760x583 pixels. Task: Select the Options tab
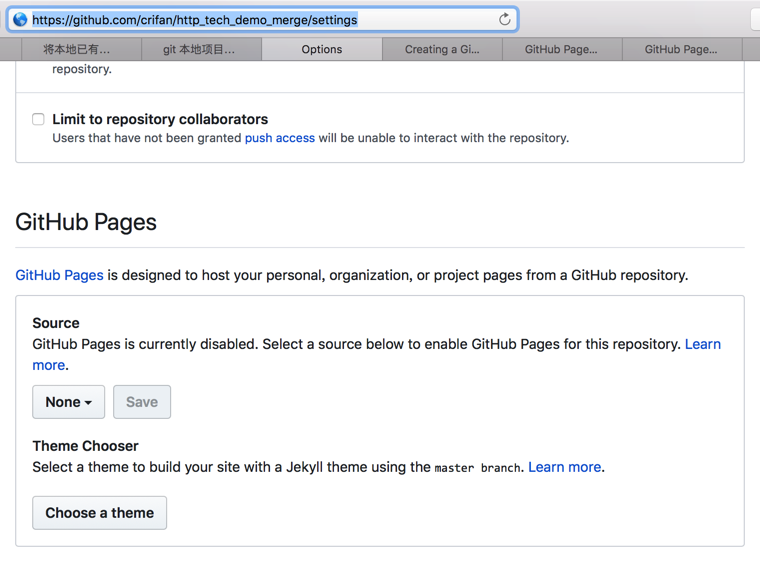322,49
